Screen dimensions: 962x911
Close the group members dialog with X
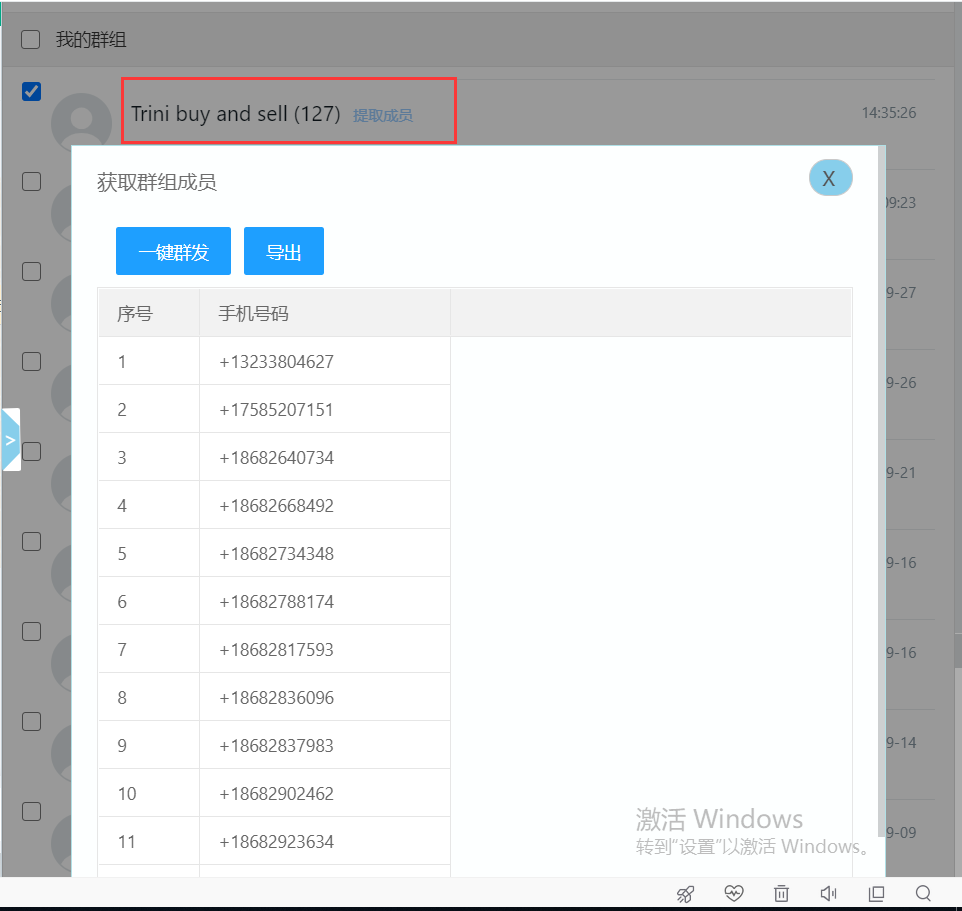[830, 178]
